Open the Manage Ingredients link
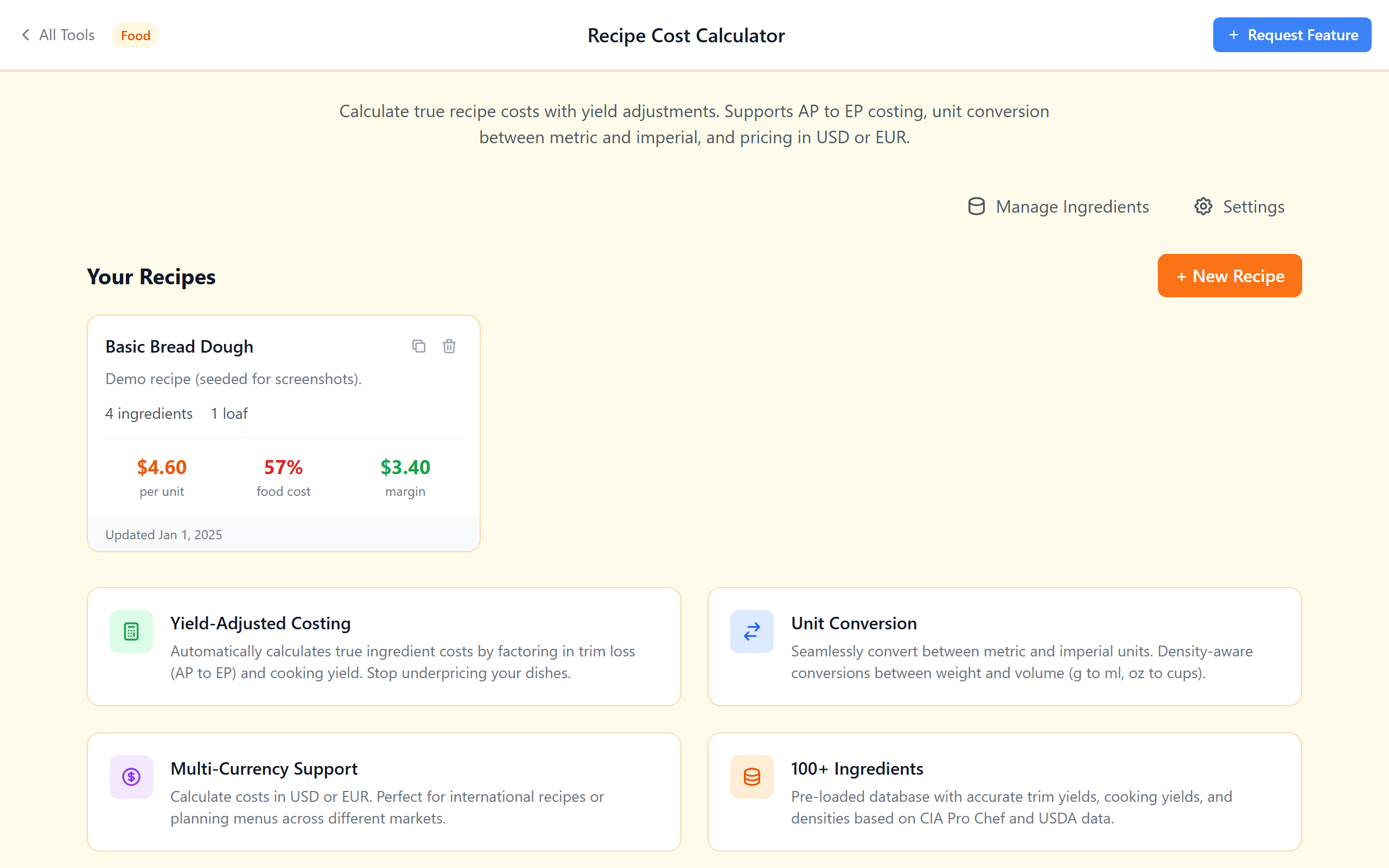1389x868 pixels. (1072, 206)
